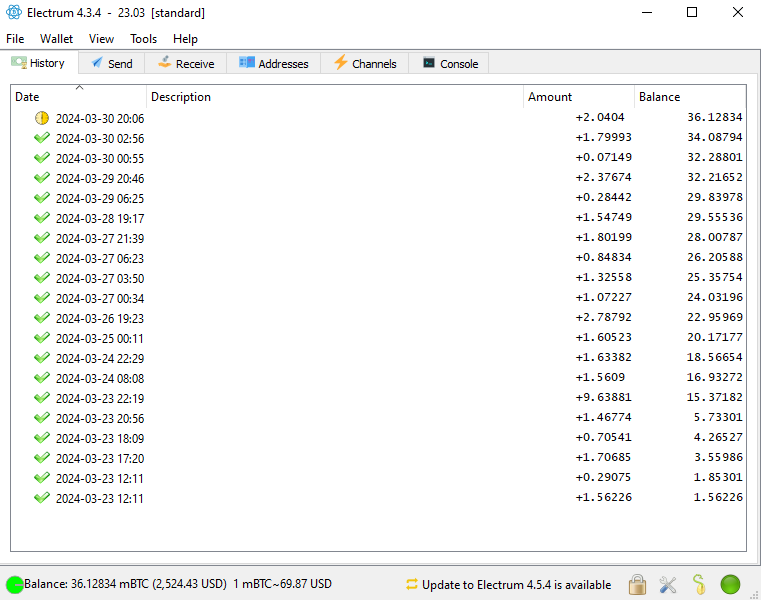Click confirmed checkmark for 2024-03-23 22:19

tap(42, 398)
